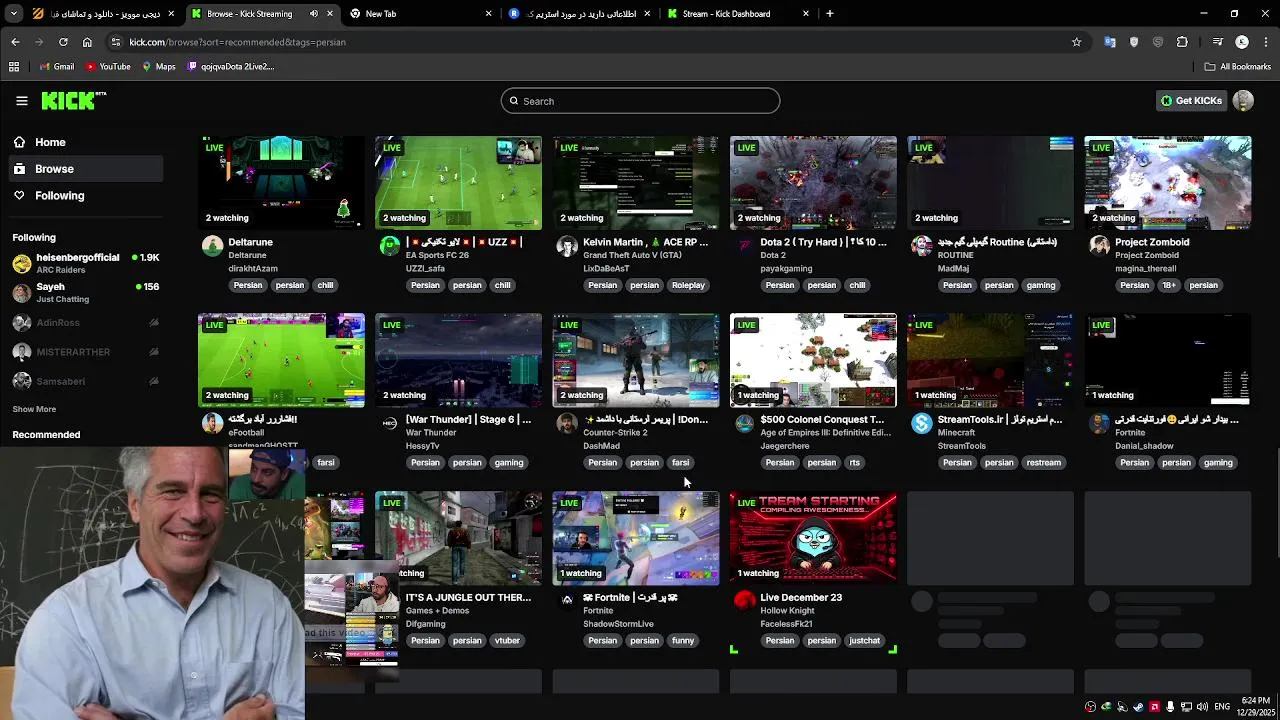
Task: Open Live December 23 stream thumbnail
Action: pos(813,538)
